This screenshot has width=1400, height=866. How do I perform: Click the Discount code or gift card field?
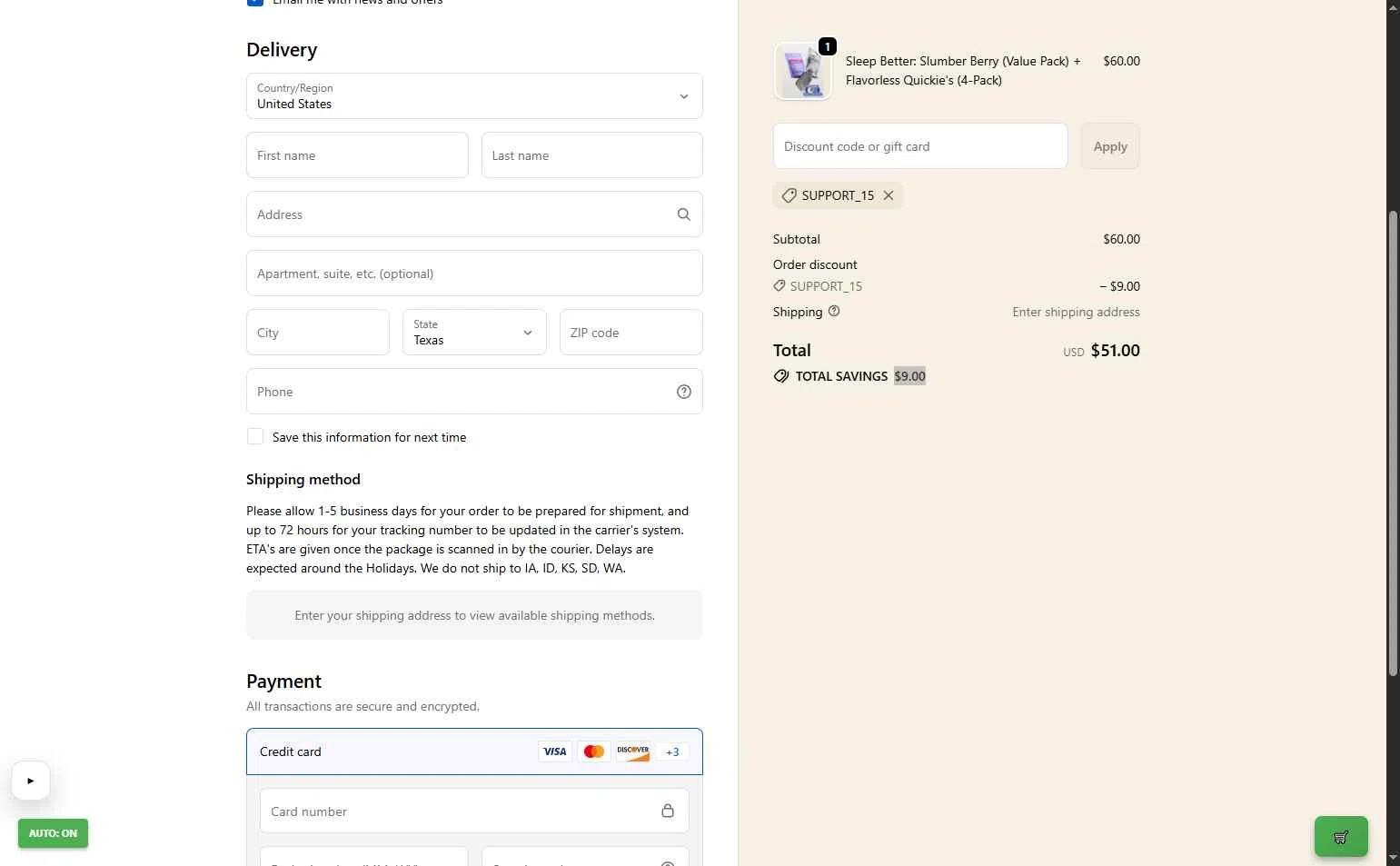pos(920,146)
